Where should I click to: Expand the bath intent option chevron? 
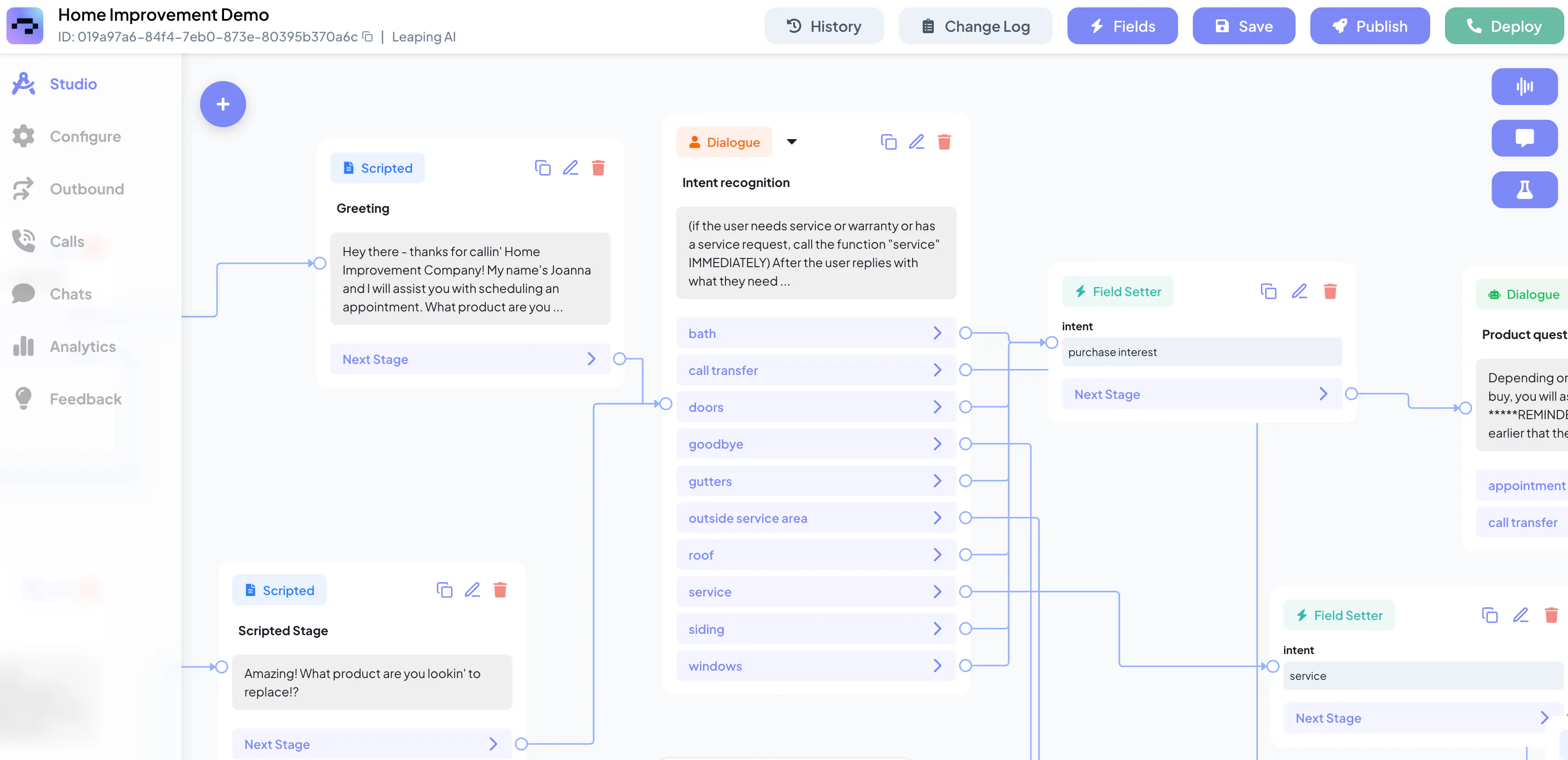click(x=937, y=333)
